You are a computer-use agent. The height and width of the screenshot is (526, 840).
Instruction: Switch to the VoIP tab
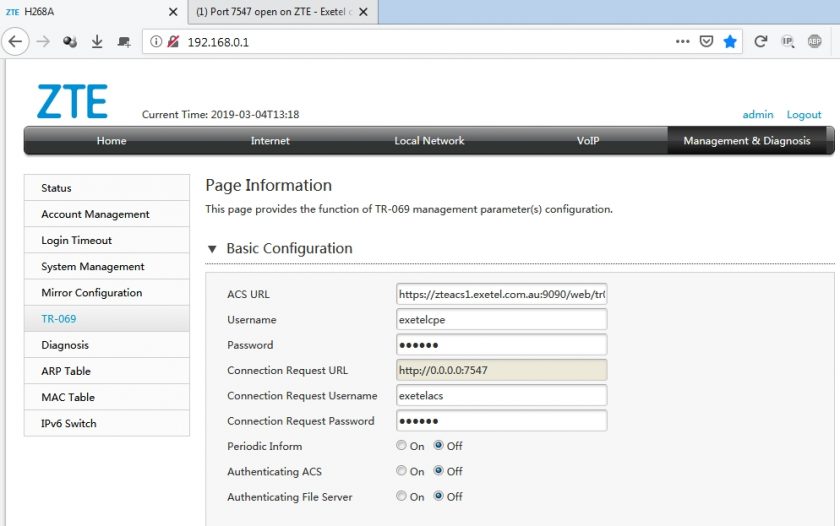pyautogui.click(x=588, y=141)
